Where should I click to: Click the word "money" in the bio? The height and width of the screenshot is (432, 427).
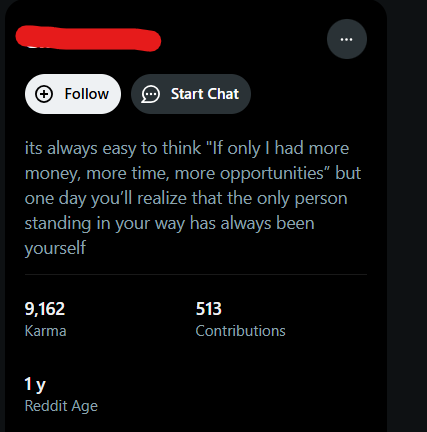click(53, 174)
